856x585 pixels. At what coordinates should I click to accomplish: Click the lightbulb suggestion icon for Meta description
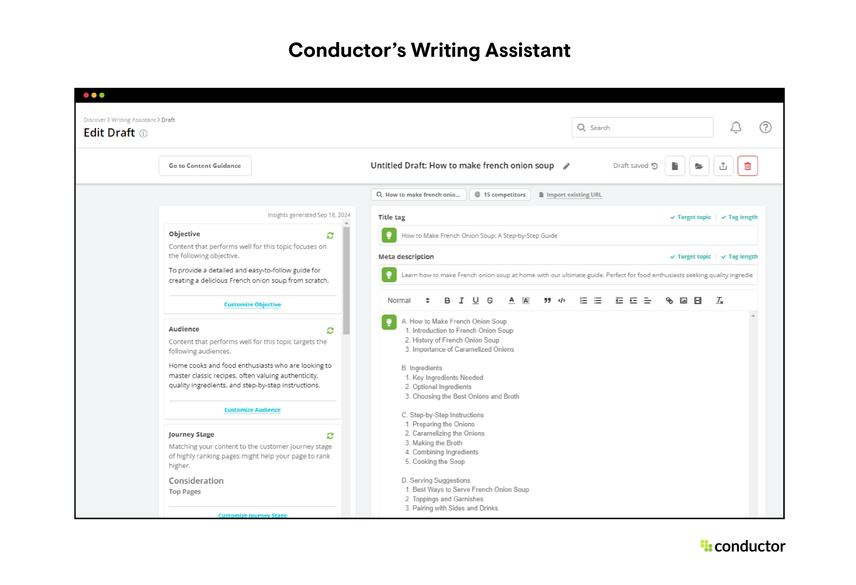pos(389,274)
